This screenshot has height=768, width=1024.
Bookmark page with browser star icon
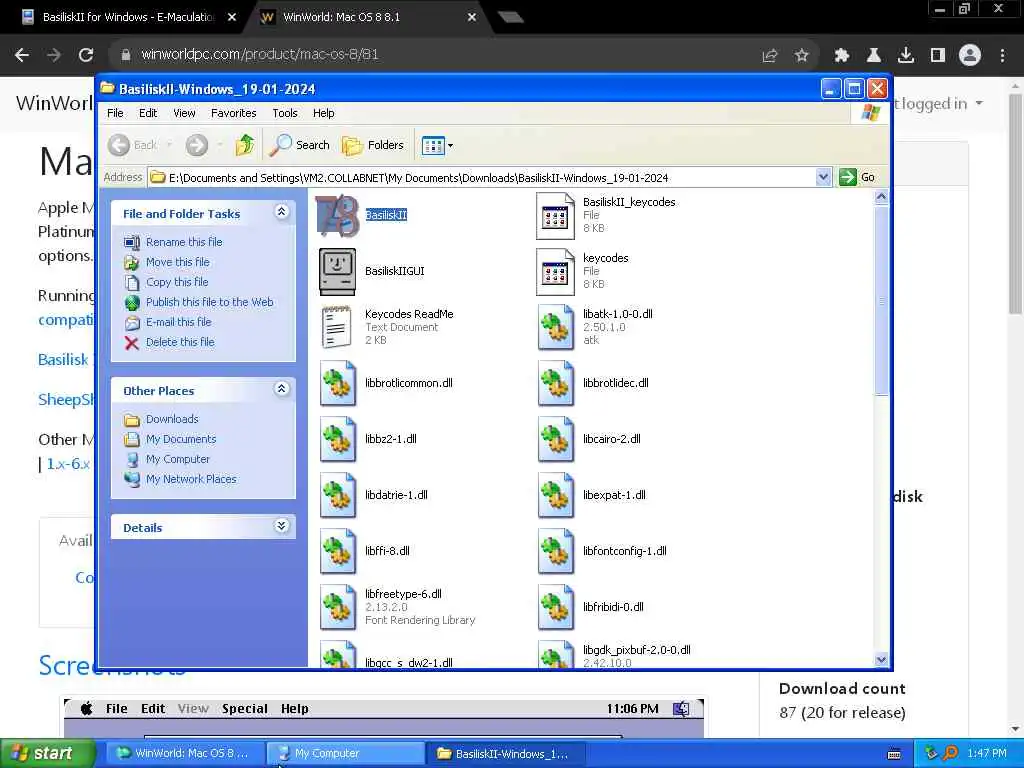coord(801,56)
